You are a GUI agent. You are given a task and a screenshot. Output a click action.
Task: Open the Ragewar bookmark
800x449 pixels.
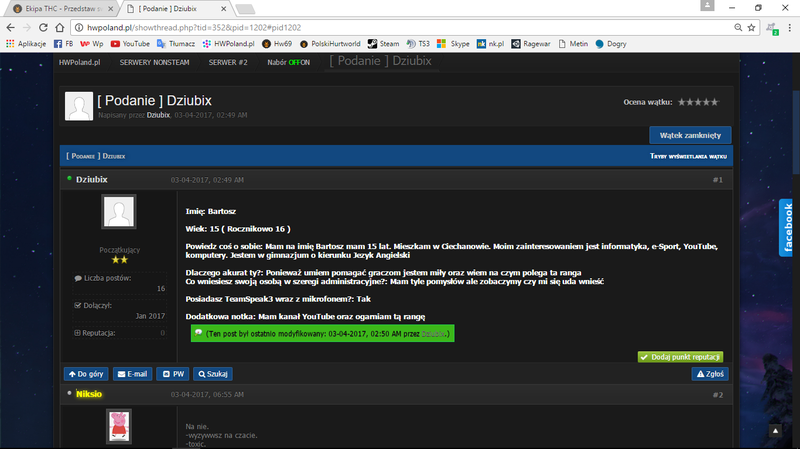coord(531,44)
